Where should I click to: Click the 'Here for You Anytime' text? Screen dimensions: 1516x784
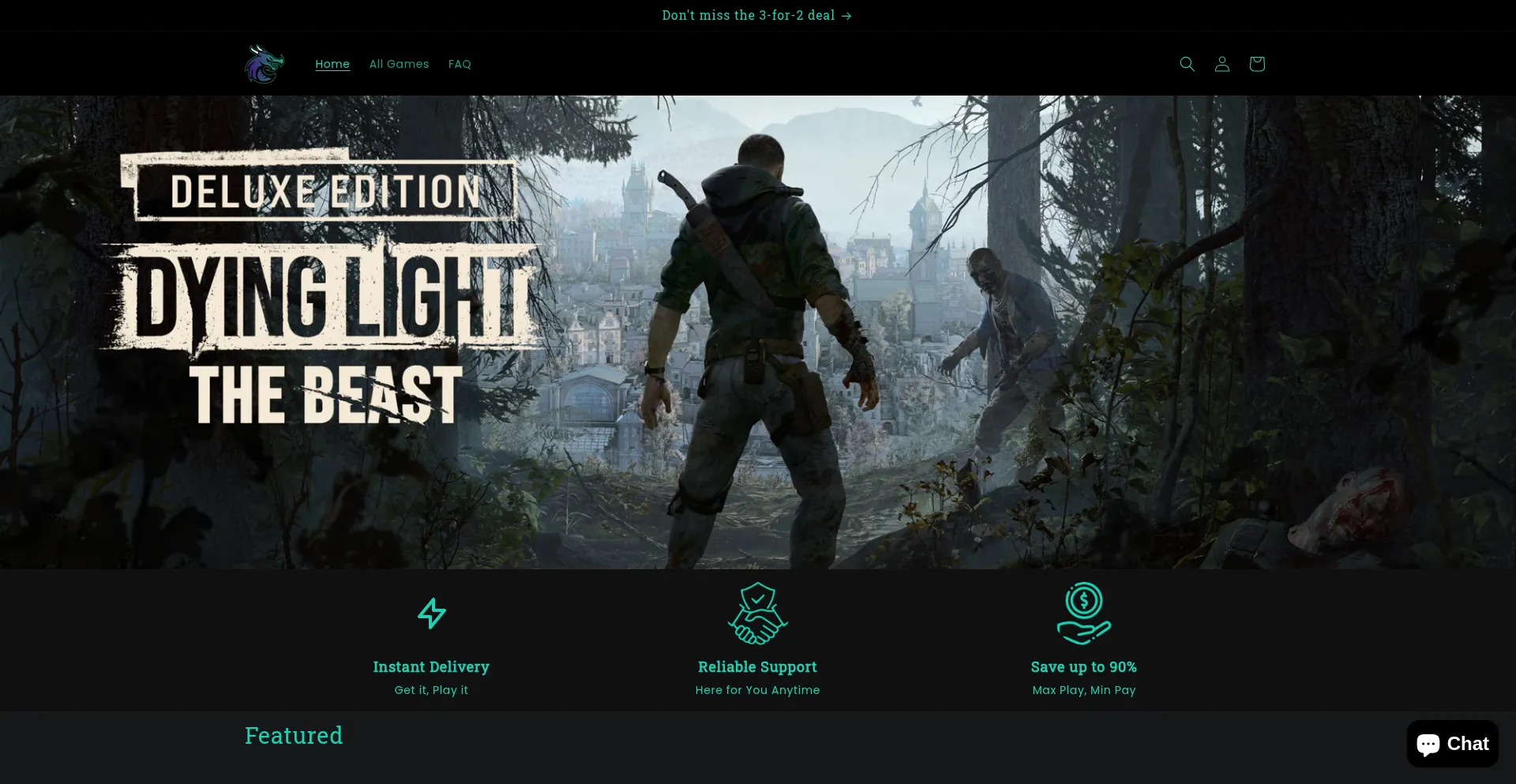click(x=757, y=690)
